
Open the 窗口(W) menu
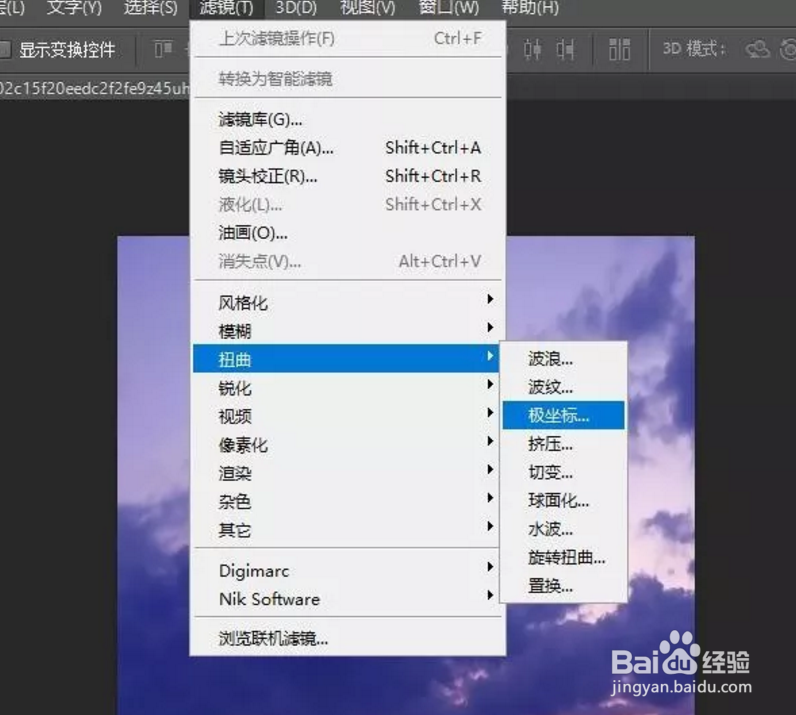[449, 8]
